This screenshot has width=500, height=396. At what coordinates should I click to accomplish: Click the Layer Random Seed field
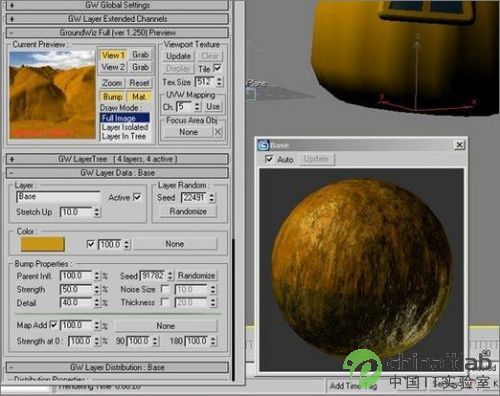pos(194,197)
